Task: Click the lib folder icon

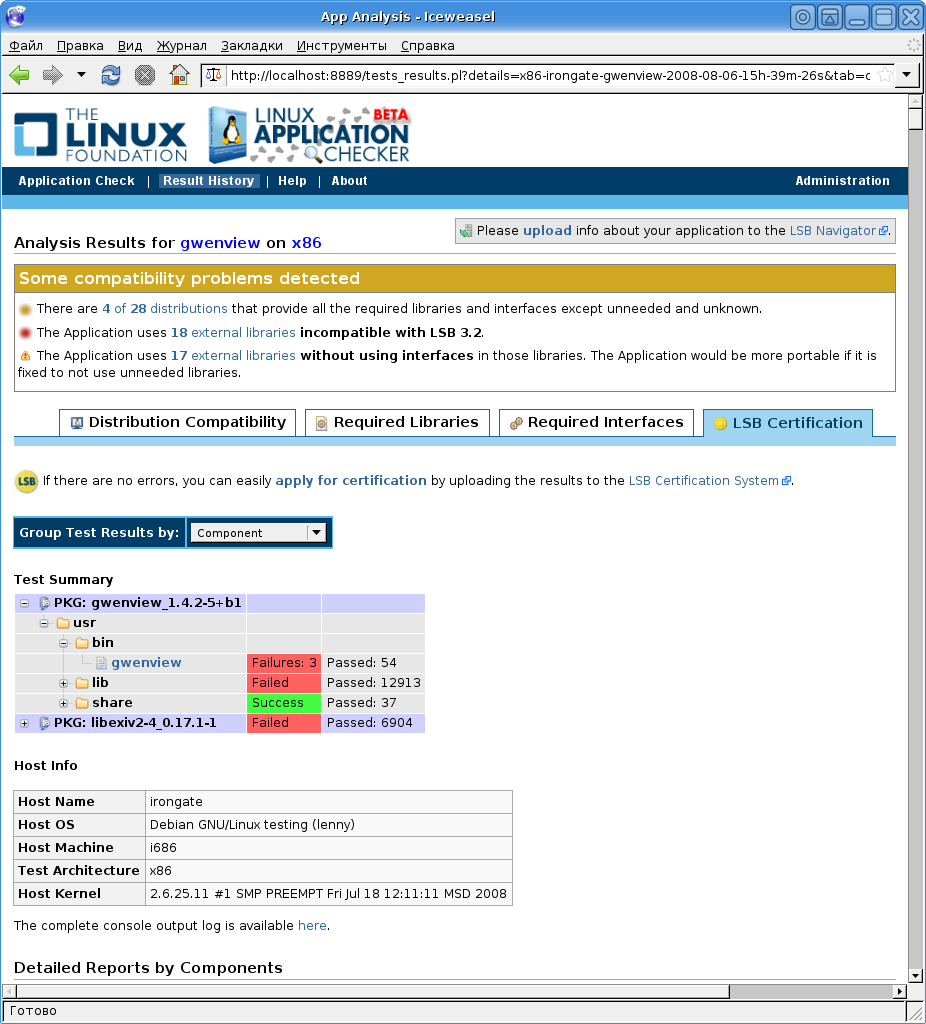Action: click(x=82, y=683)
